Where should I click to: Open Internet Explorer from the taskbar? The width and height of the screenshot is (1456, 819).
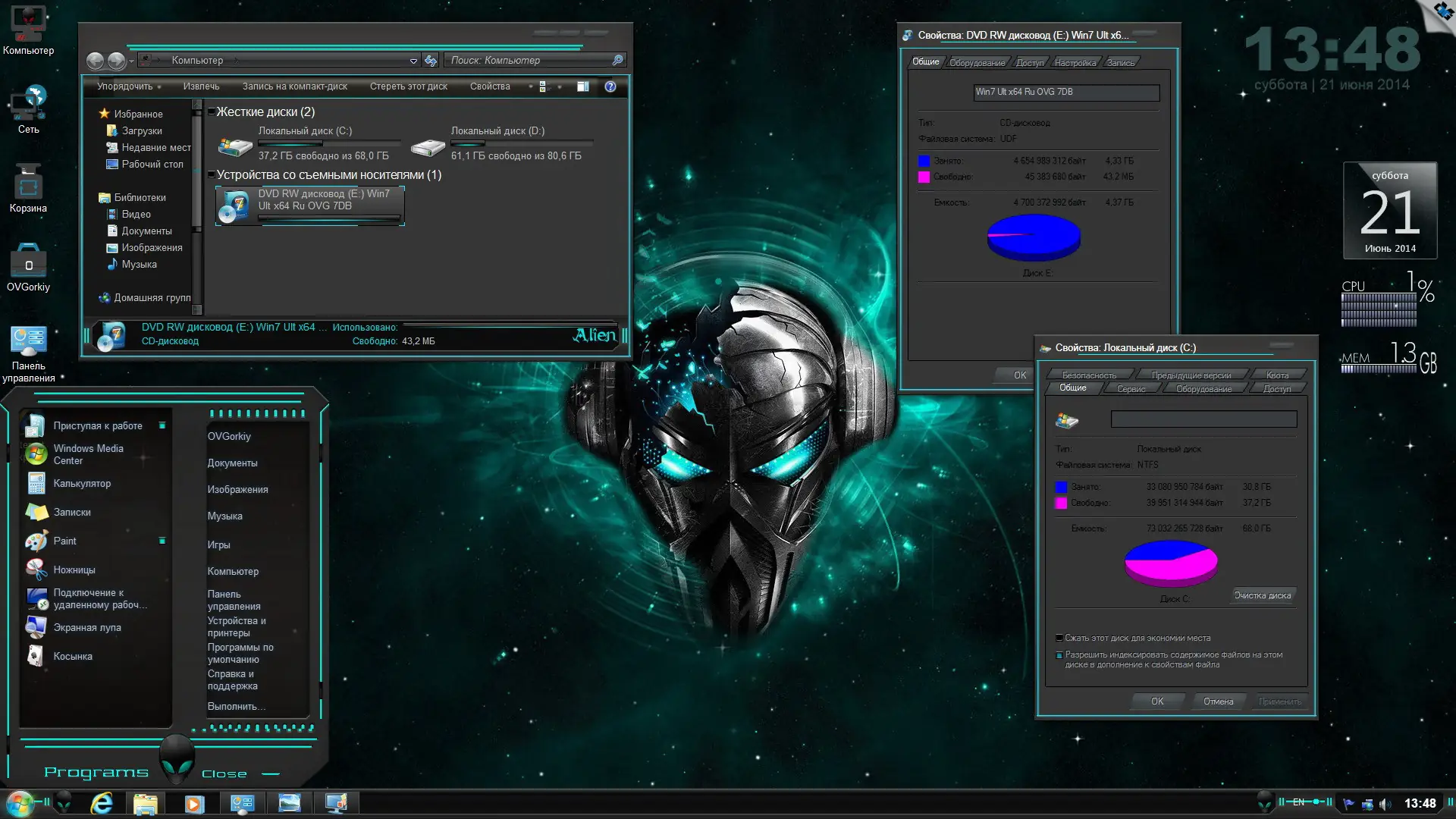[101, 803]
